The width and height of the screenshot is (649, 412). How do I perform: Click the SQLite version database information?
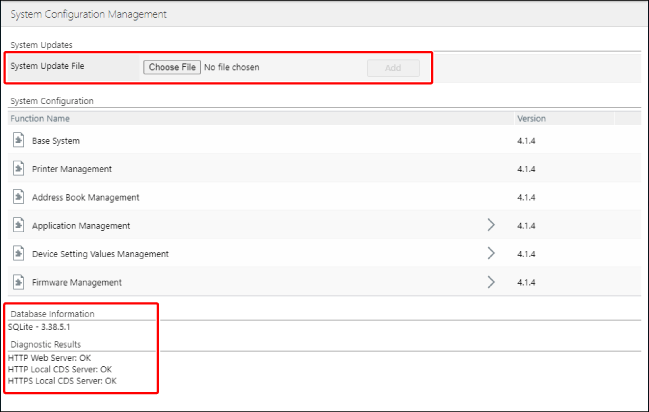[40, 326]
